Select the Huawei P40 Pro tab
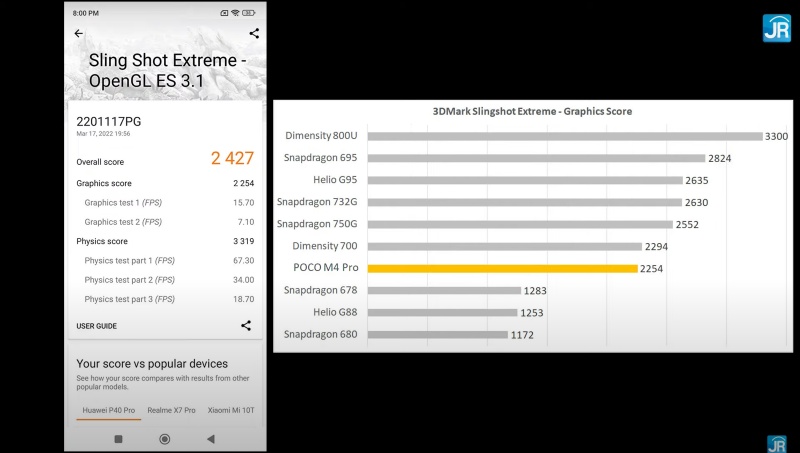The image size is (800, 453). click(108, 410)
